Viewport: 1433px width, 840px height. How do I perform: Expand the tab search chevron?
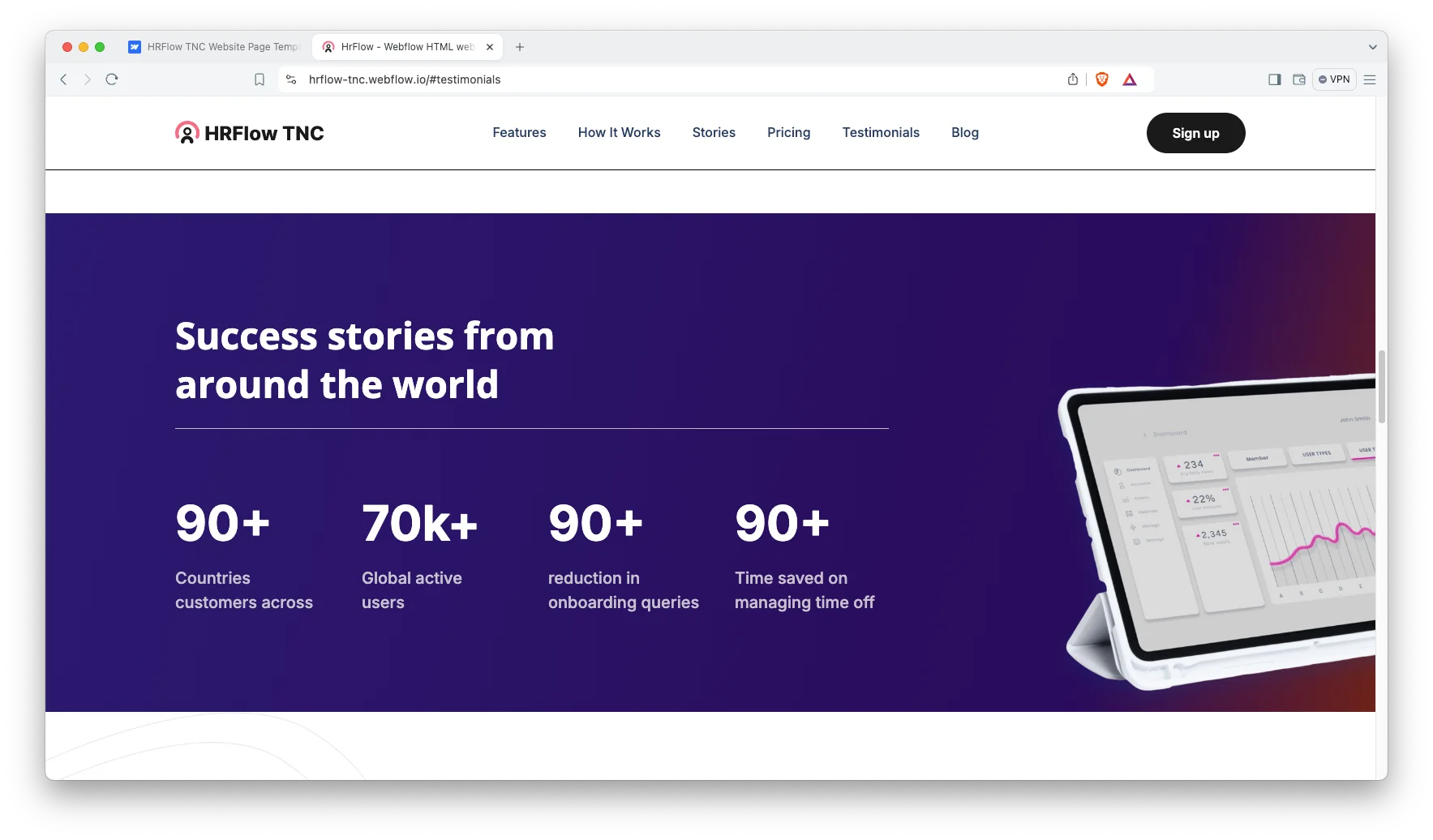click(1372, 47)
